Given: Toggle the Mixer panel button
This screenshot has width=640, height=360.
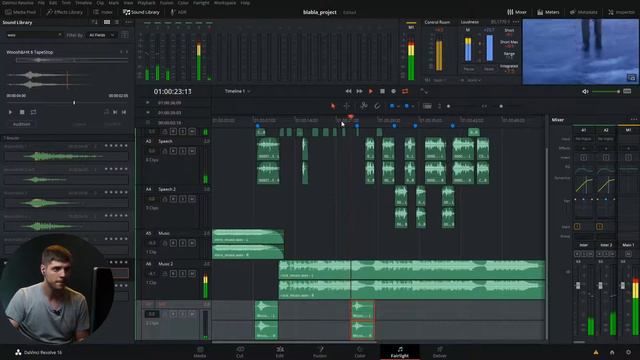Looking at the screenshot, I should (517, 12).
